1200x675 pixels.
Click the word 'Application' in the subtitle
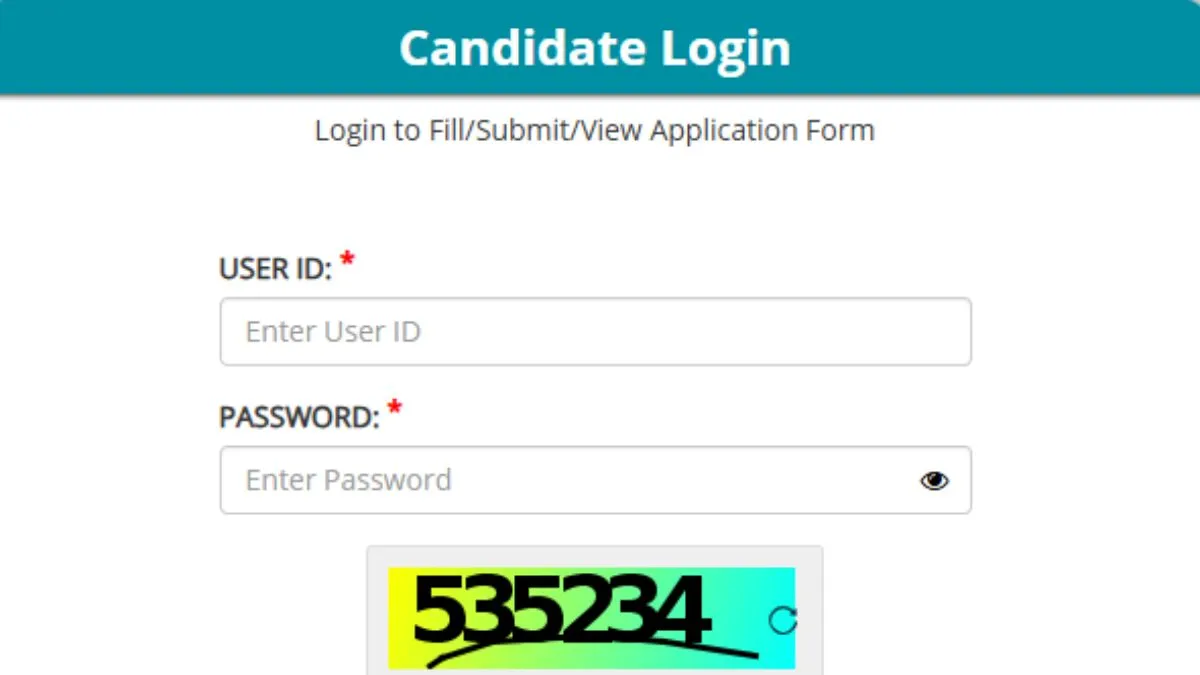coord(713,130)
